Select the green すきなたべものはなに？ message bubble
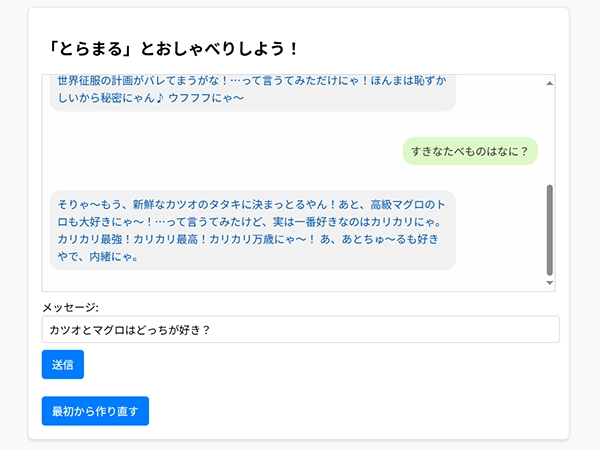The image size is (600, 450). click(x=470, y=151)
